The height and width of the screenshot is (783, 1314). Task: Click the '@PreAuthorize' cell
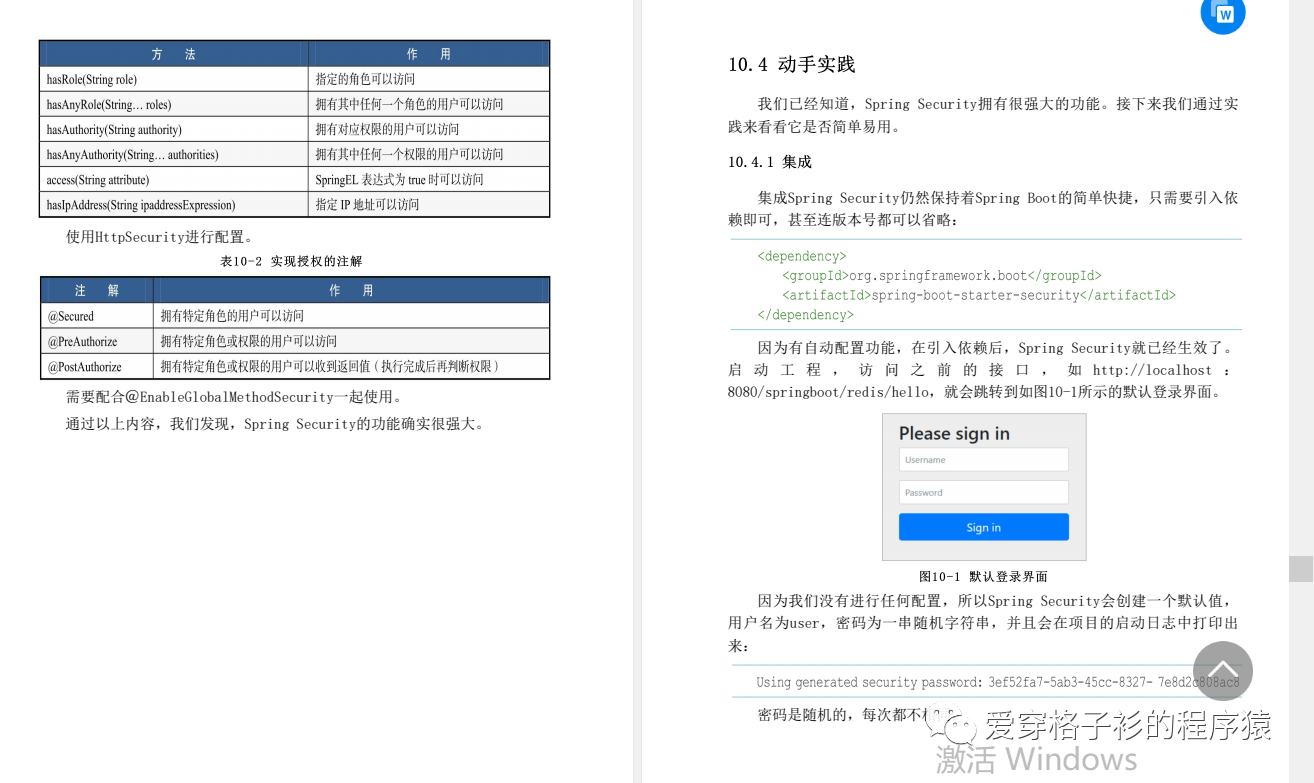tap(97, 341)
